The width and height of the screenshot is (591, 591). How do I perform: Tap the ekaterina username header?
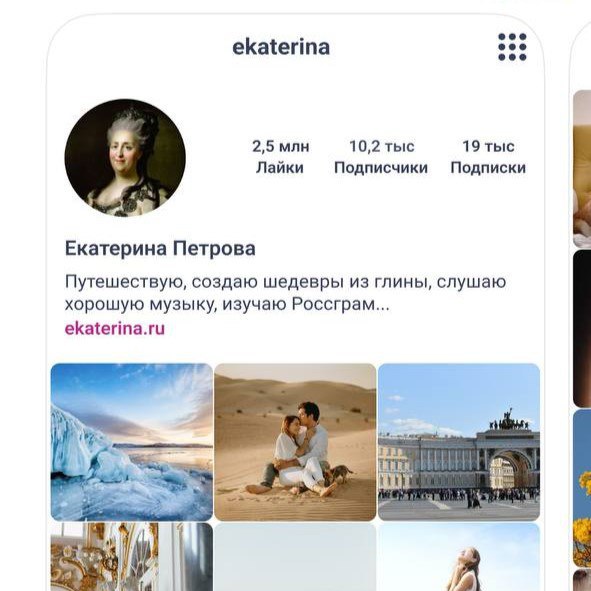pyautogui.click(x=281, y=47)
